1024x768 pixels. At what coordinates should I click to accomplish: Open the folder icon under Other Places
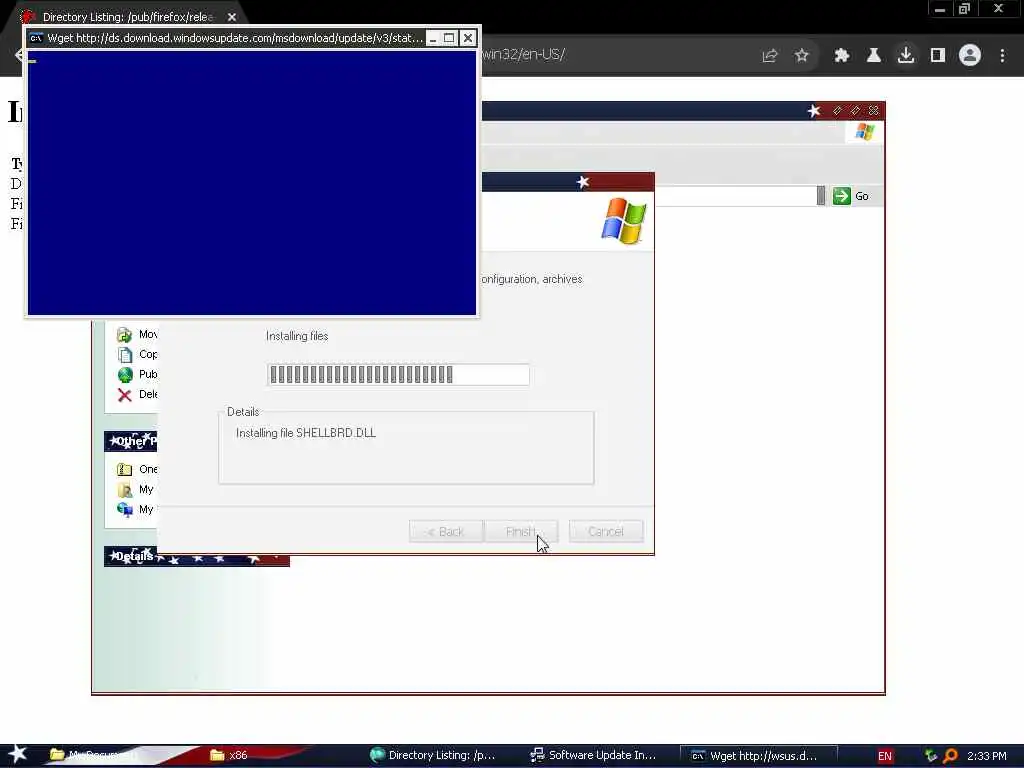pos(125,470)
